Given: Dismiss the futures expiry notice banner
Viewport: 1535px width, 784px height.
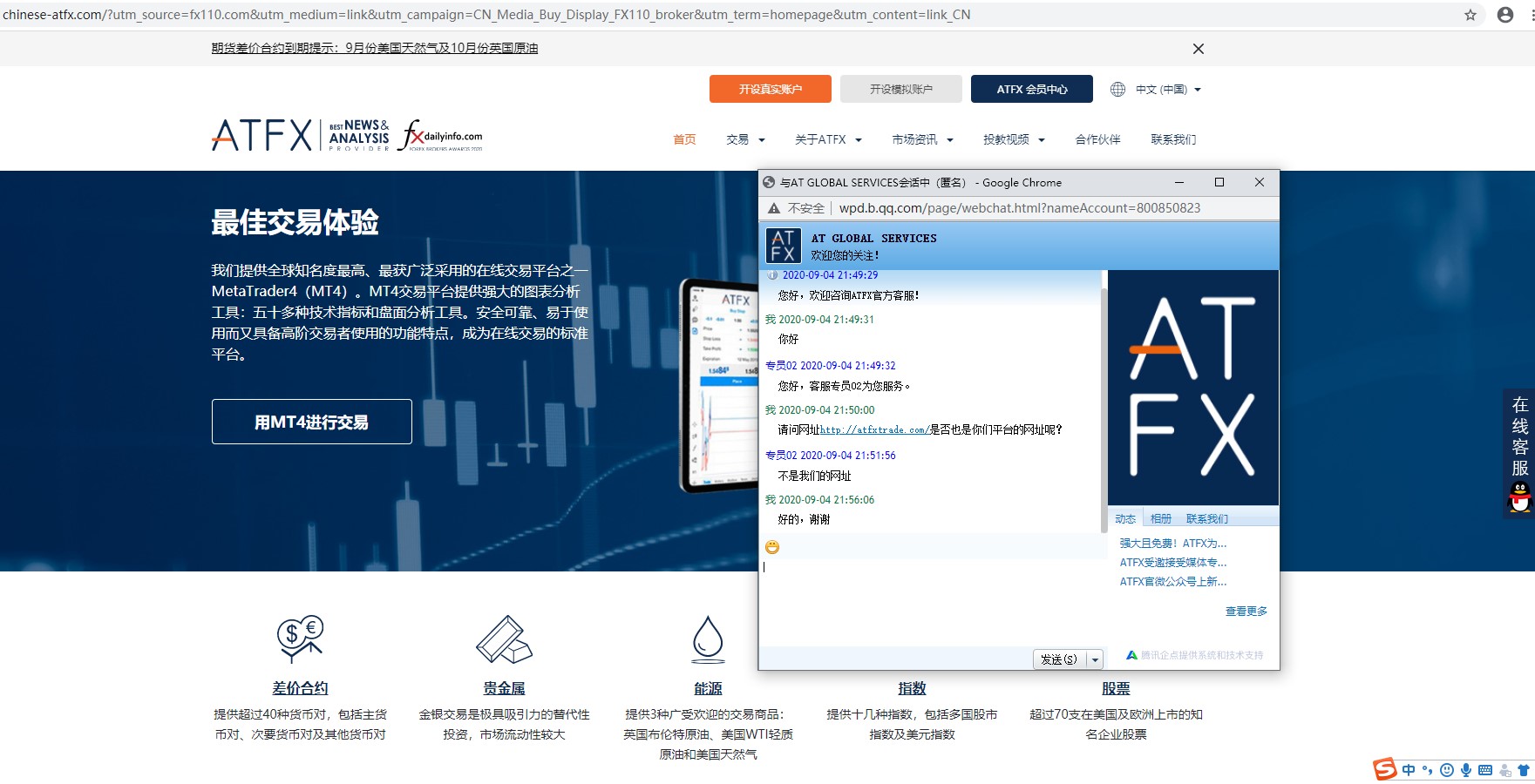Looking at the screenshot, I should click(1199, 49).
